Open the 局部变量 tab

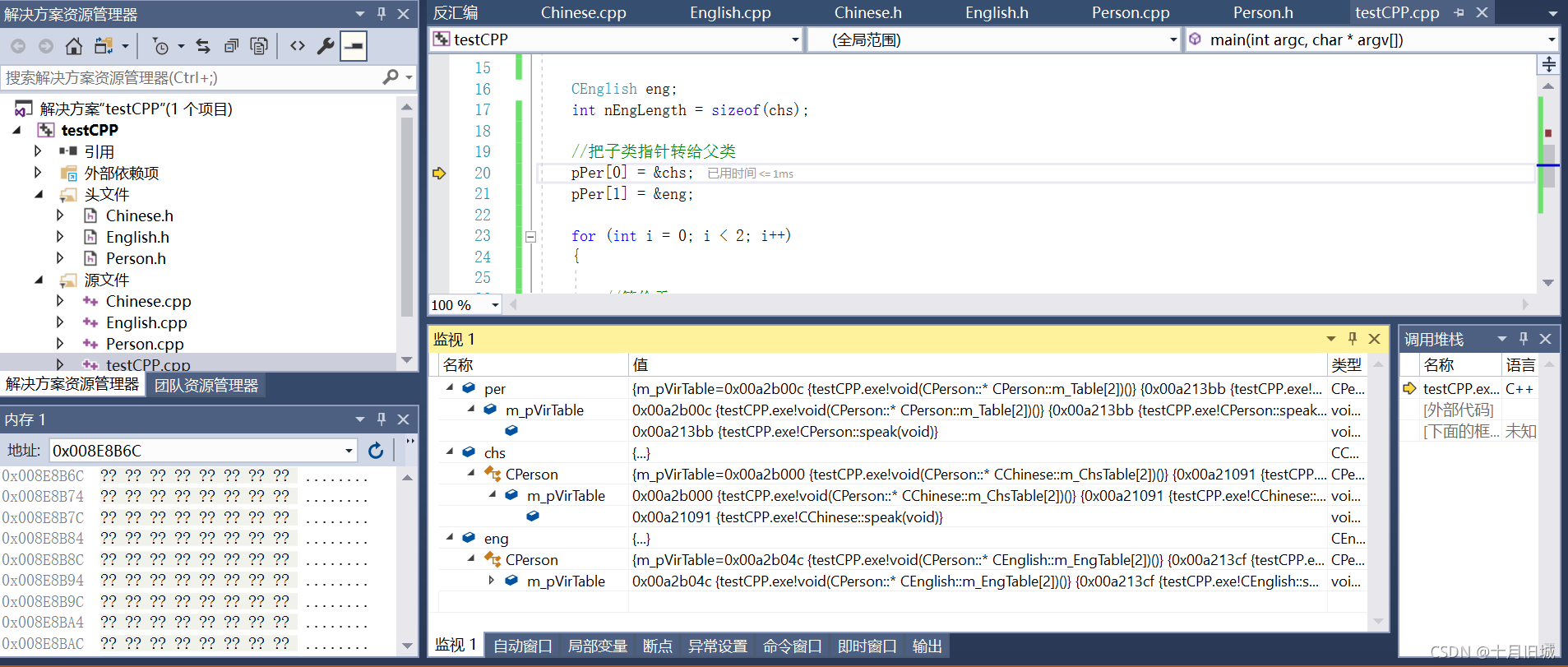pyautogui.click(x=598, y=646)
